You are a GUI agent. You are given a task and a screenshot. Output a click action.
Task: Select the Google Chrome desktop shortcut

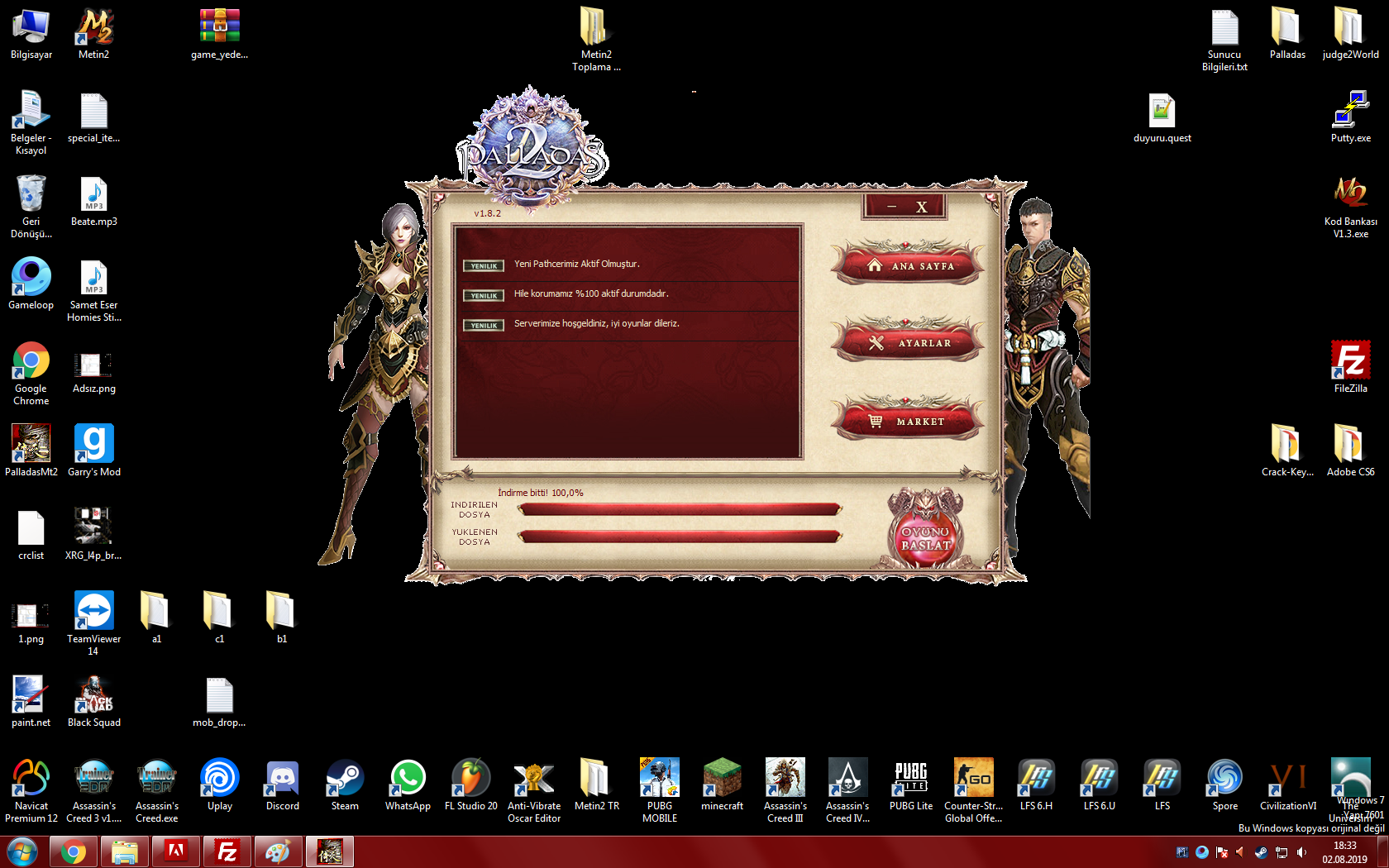(31, 374)
